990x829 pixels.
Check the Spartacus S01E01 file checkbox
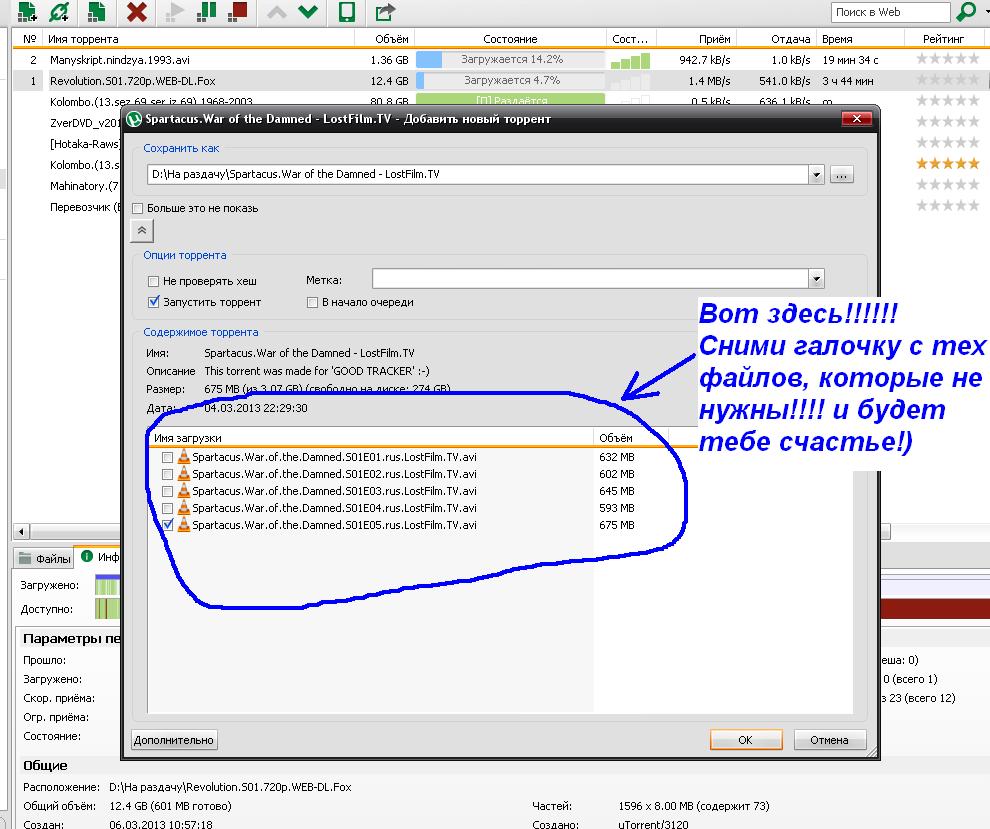[x=167, y=457]
